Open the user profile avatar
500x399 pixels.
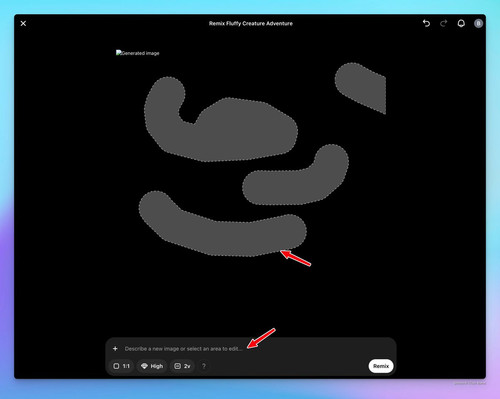coord(478,23)
